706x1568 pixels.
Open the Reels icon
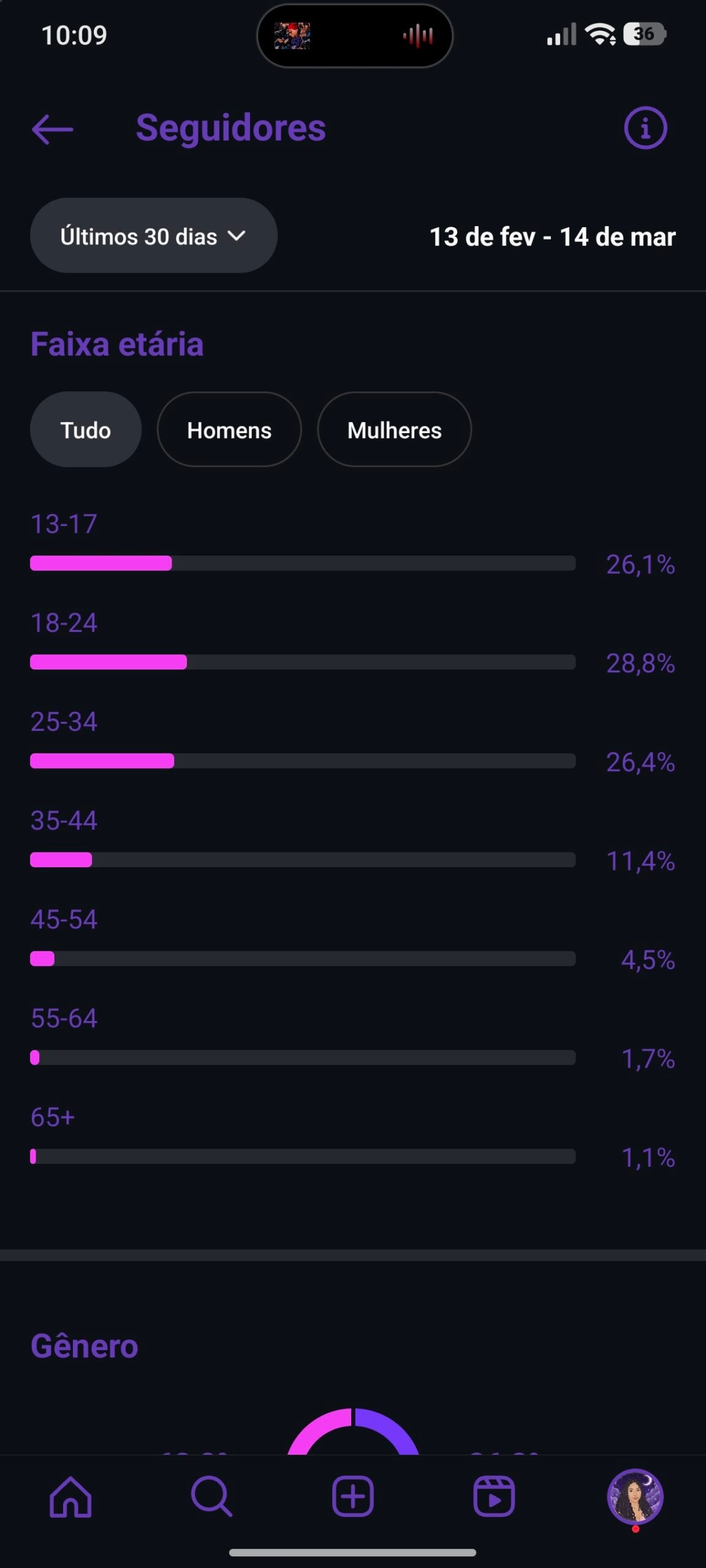pos(494,1496)
